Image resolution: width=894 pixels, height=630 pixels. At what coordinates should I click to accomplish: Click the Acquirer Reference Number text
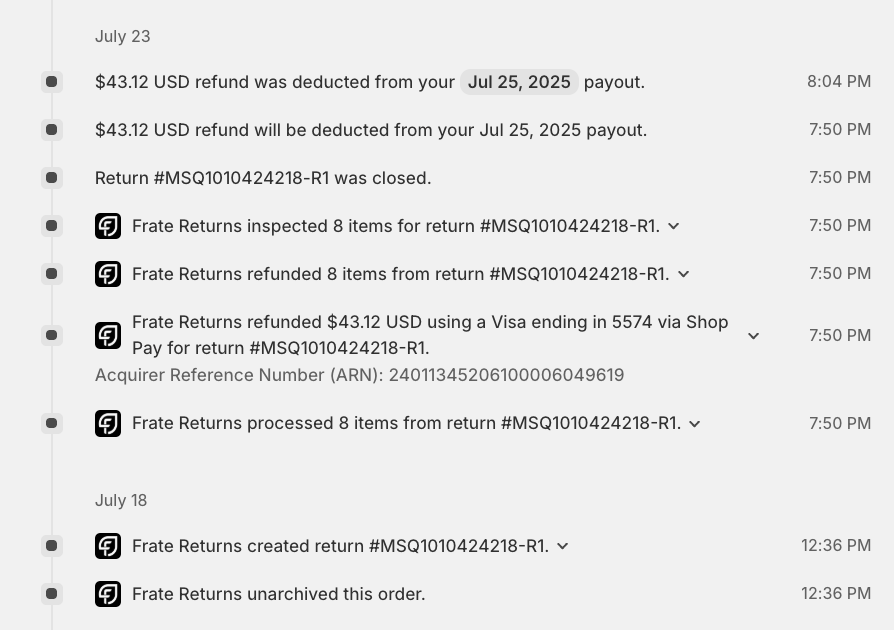click(x=359, y=375)
